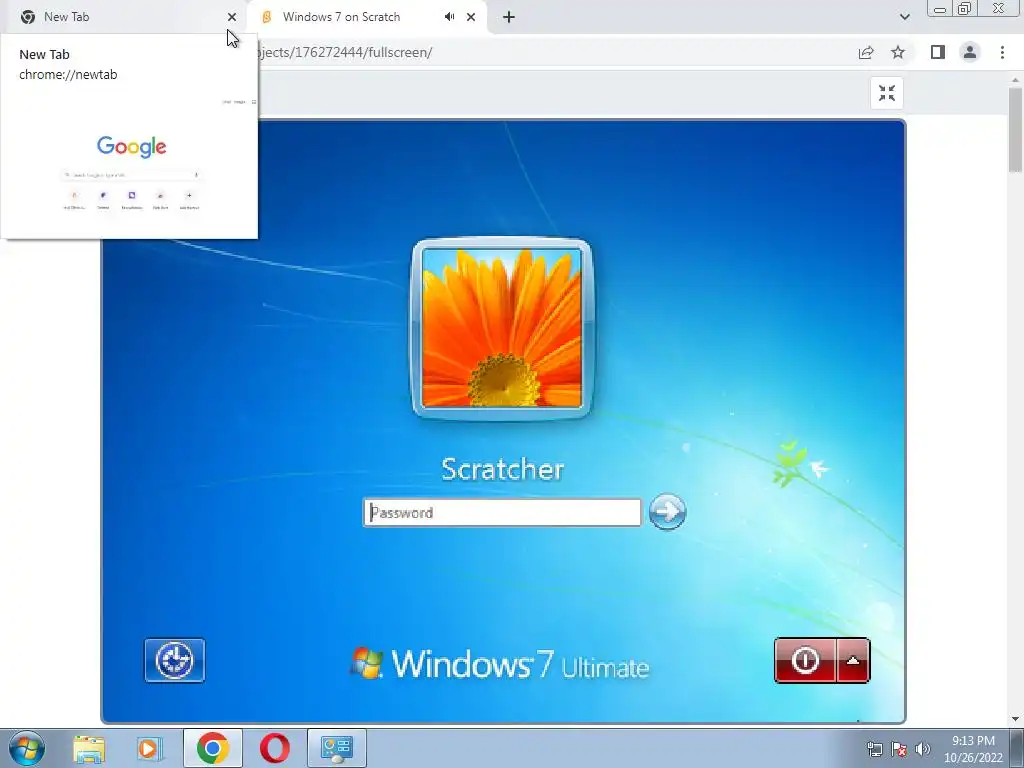The height and width of the screenshot is (768, 1024).
Task: Focus the Password input field
Action: 502,513
